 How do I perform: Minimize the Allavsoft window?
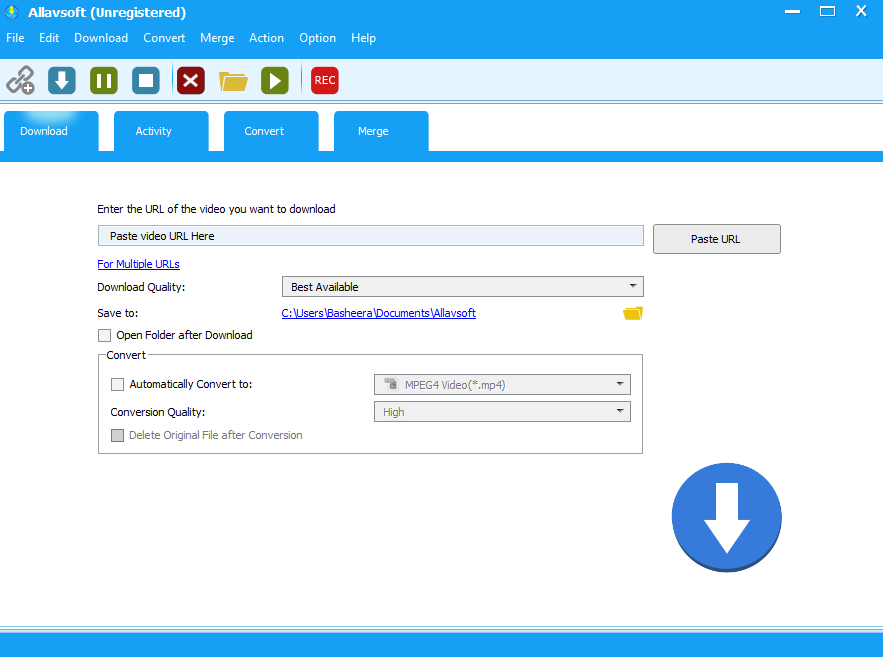pyautogui.click(x=792, y=12)
